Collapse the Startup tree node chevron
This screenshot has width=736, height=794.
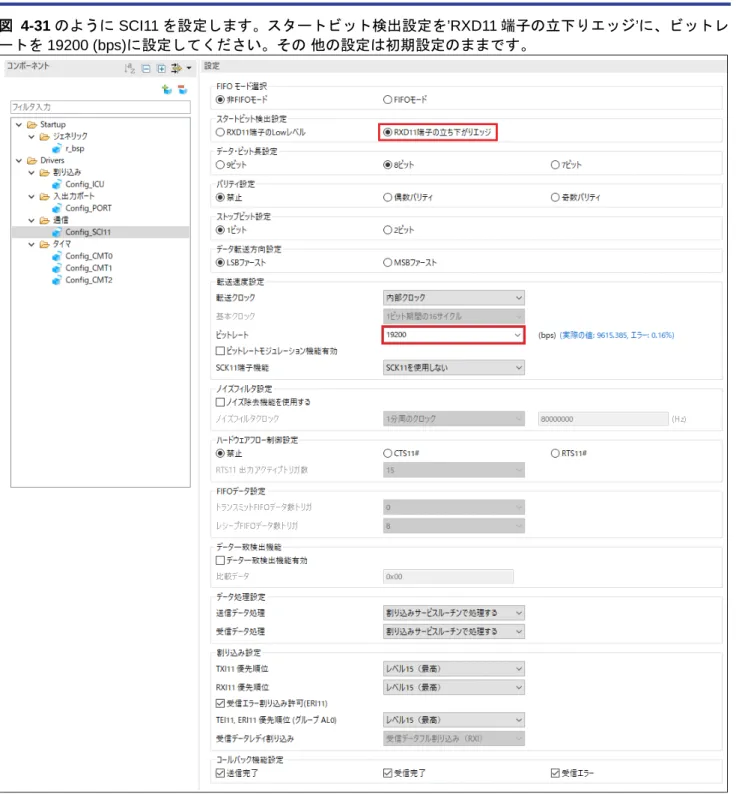pyautogui.click(x=19, y=125)
